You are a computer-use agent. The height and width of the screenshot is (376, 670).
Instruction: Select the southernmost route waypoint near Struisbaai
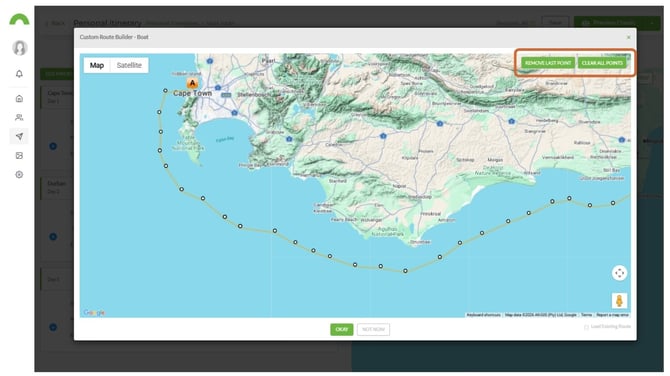[x=405, y=271]
